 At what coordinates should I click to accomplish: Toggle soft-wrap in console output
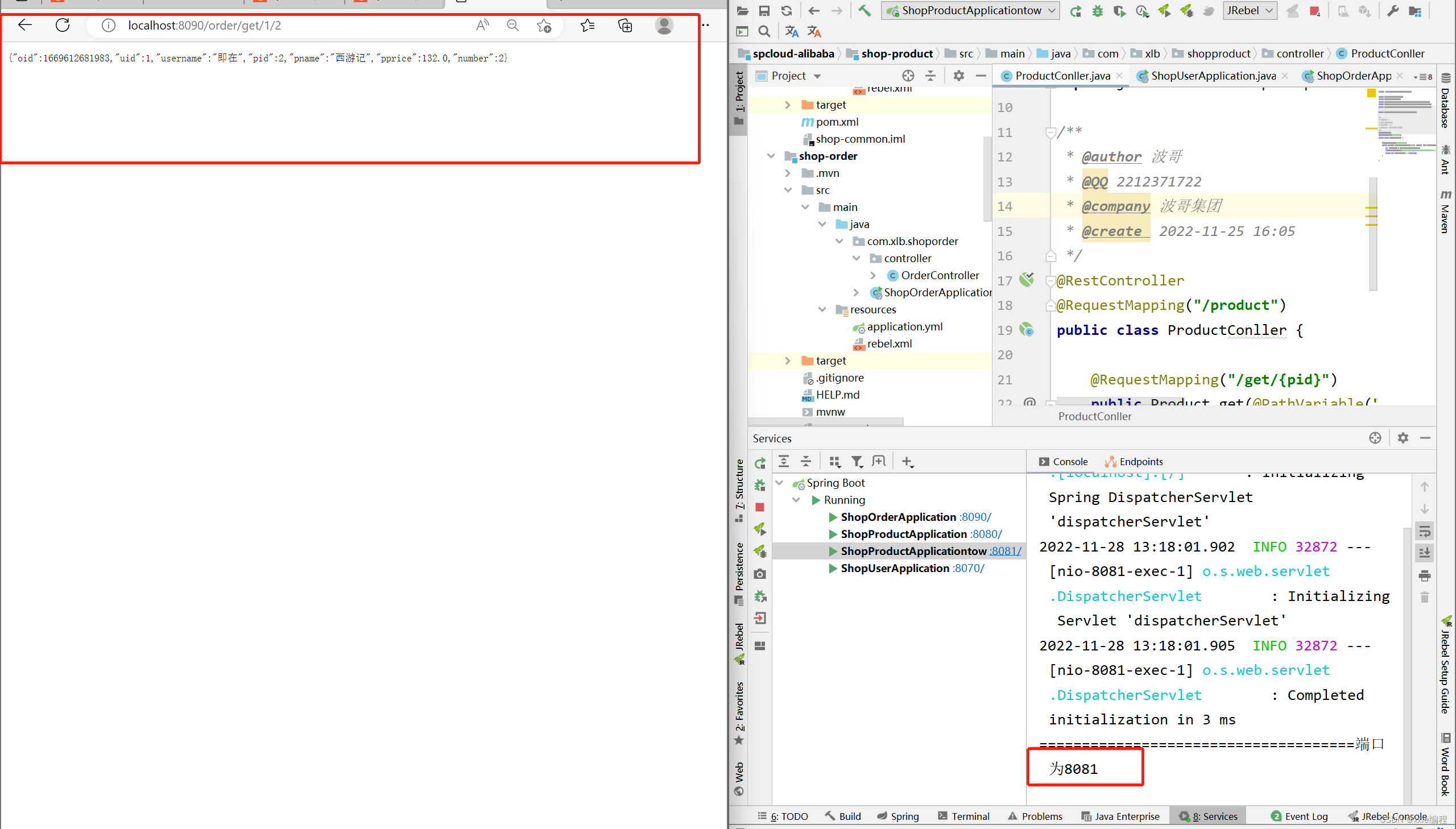pyautogui.click(x=1424, y=531)
